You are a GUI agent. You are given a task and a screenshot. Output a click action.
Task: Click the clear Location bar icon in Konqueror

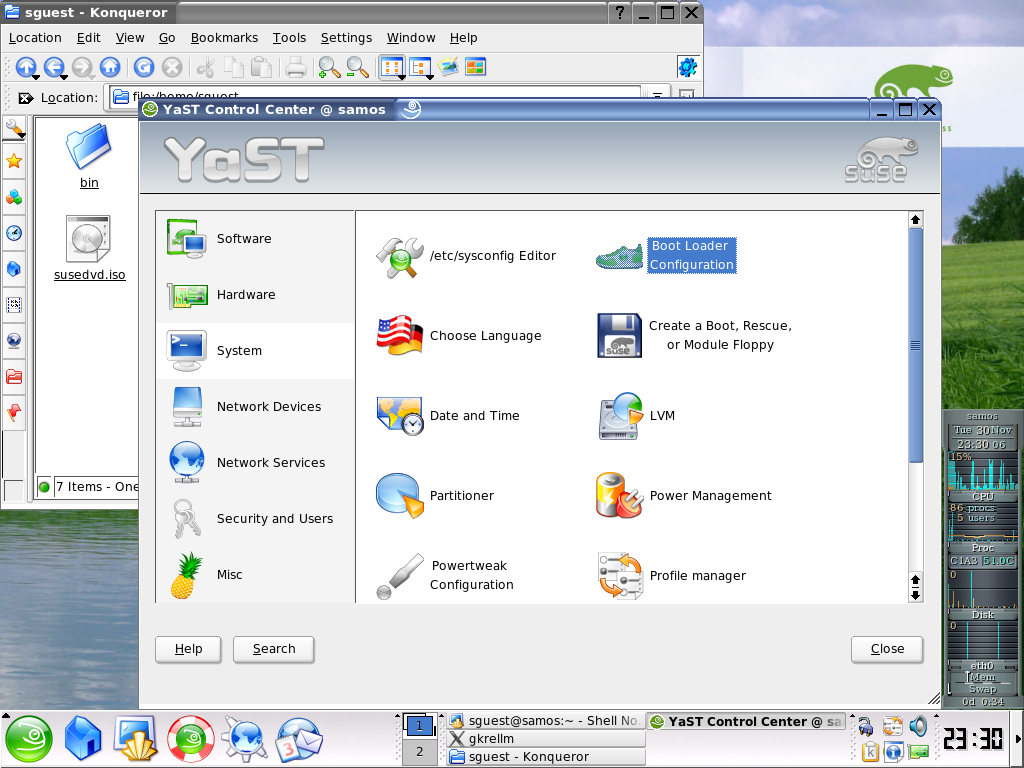25,98
